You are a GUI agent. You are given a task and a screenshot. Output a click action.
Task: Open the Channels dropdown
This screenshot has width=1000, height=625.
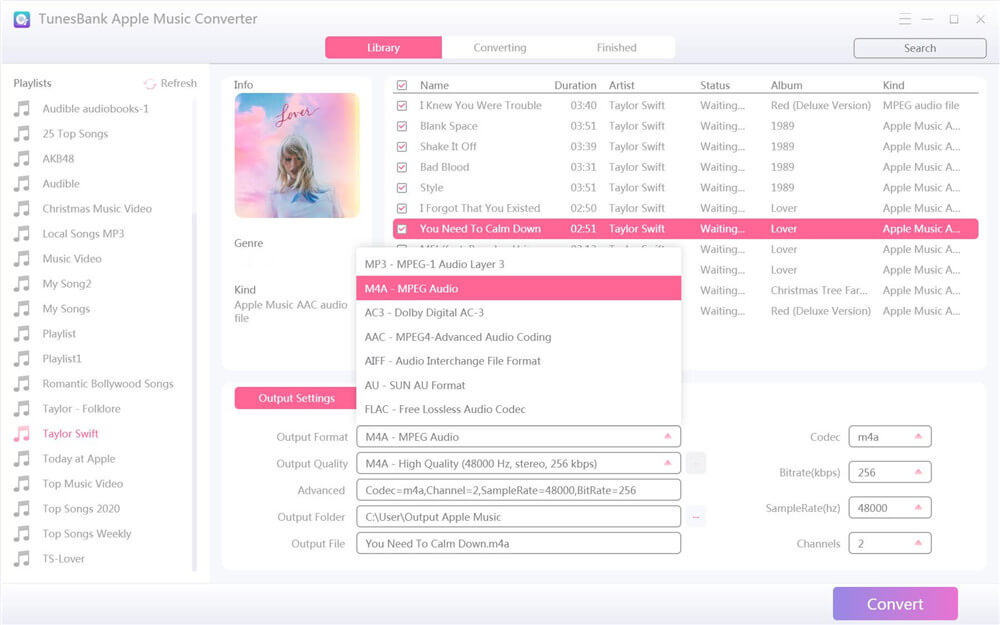[x=918, y=544]
